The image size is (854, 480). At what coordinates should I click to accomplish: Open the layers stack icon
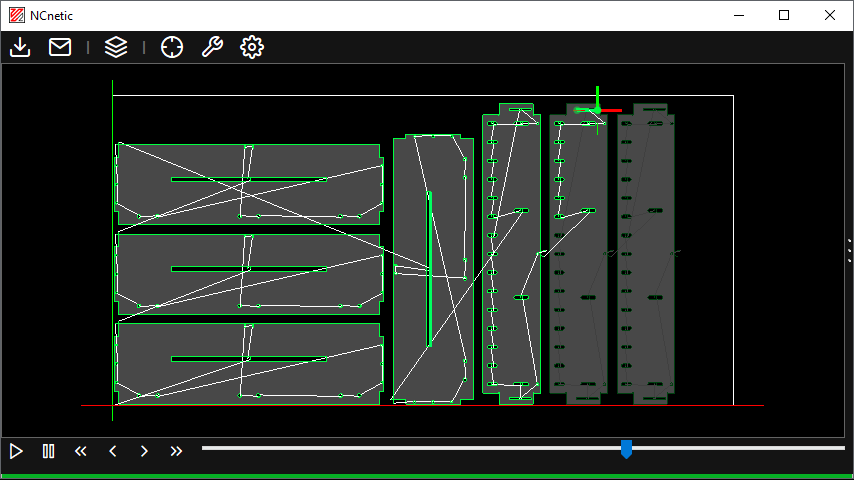point(116,47)
